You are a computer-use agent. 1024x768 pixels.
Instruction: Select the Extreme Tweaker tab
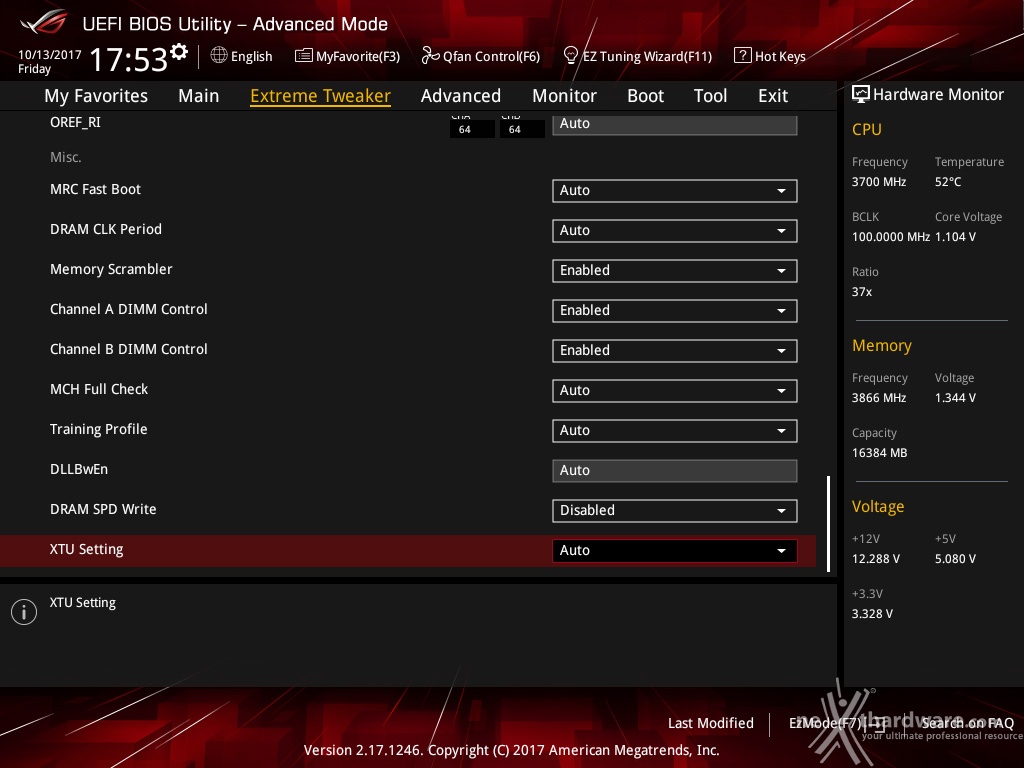(321, 96)
